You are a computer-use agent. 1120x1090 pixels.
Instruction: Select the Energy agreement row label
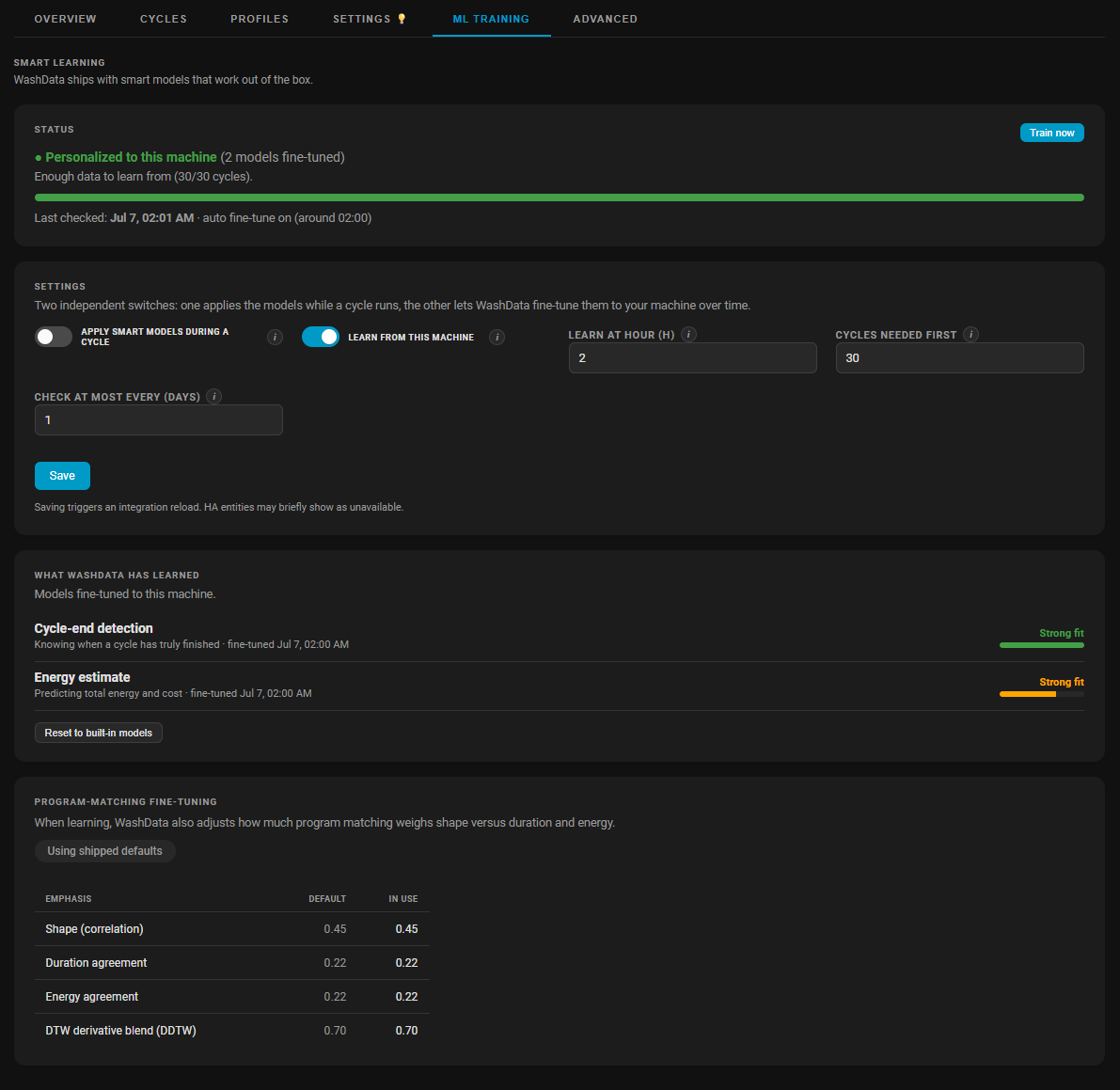tap(91, 997)
